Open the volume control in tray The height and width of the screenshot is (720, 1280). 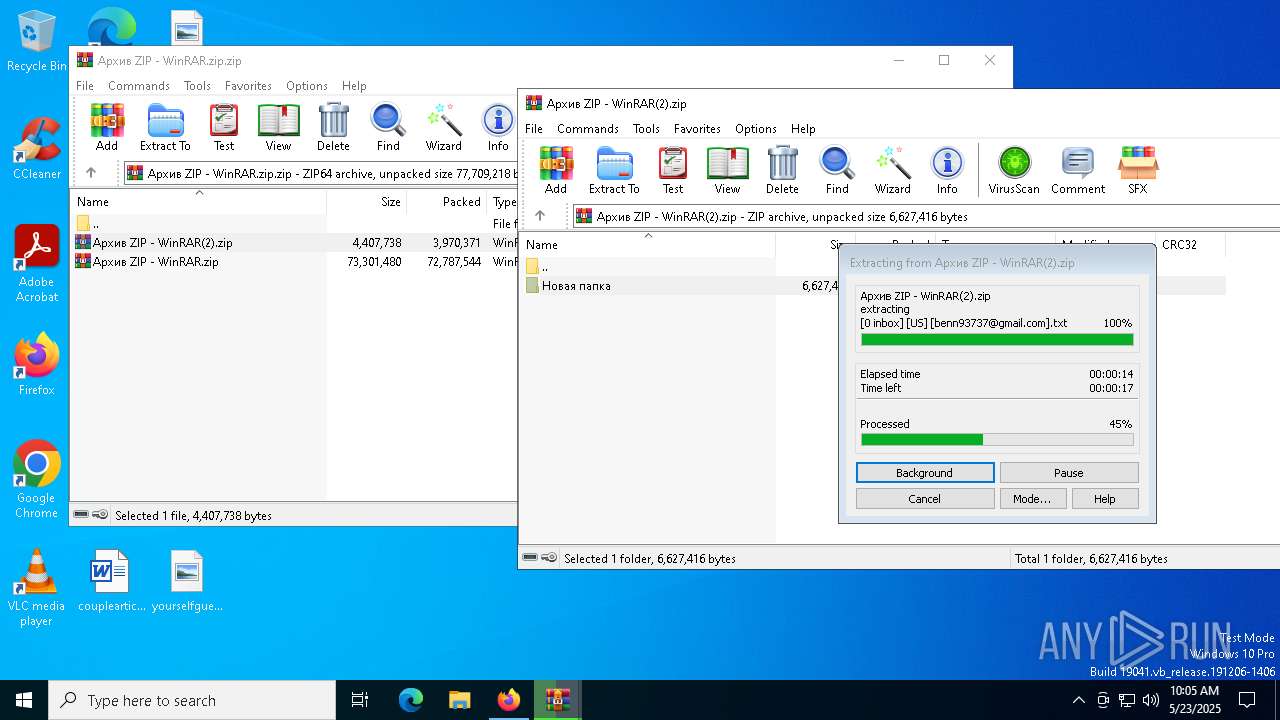click(1150, 700)
